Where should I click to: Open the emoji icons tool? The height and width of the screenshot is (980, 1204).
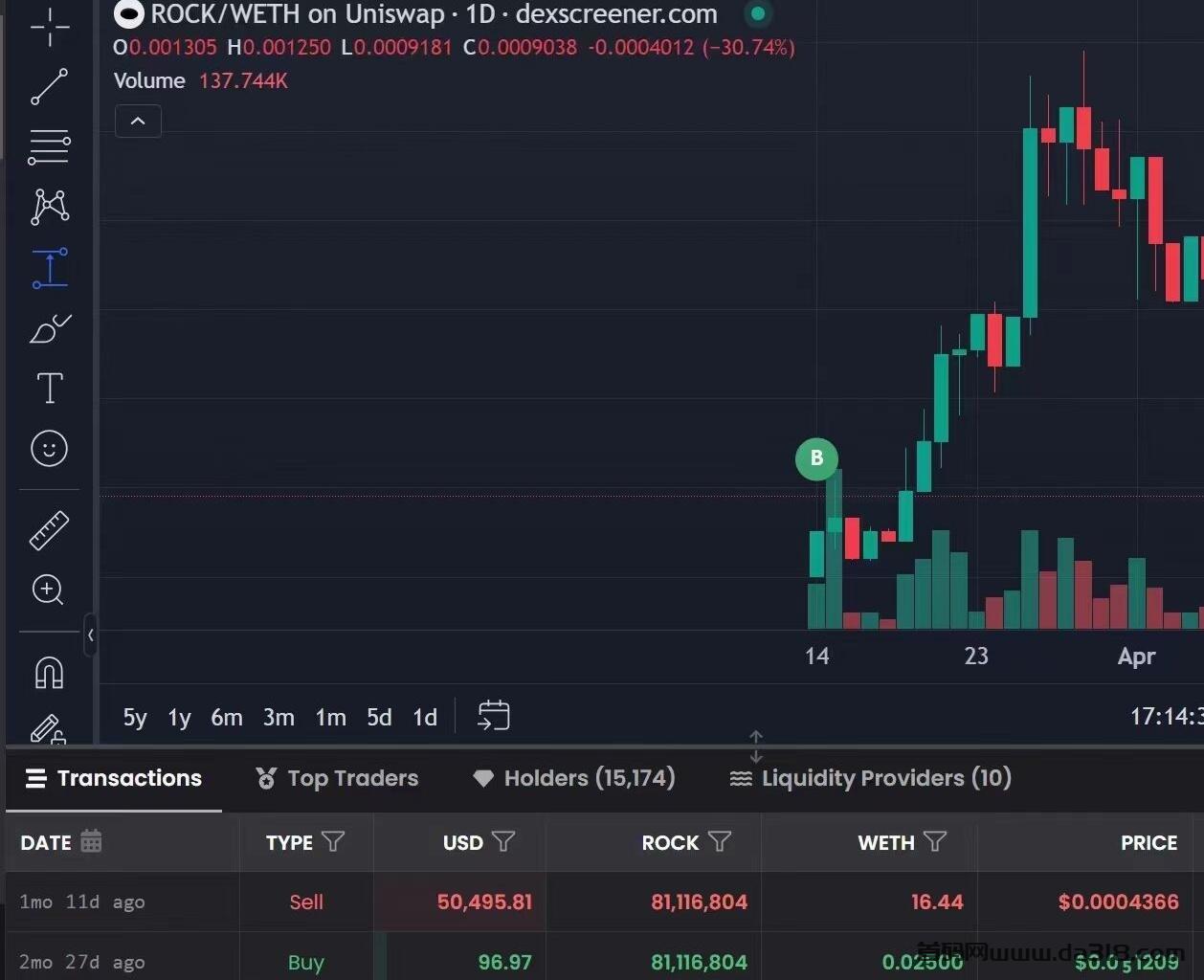click(50, 448)
